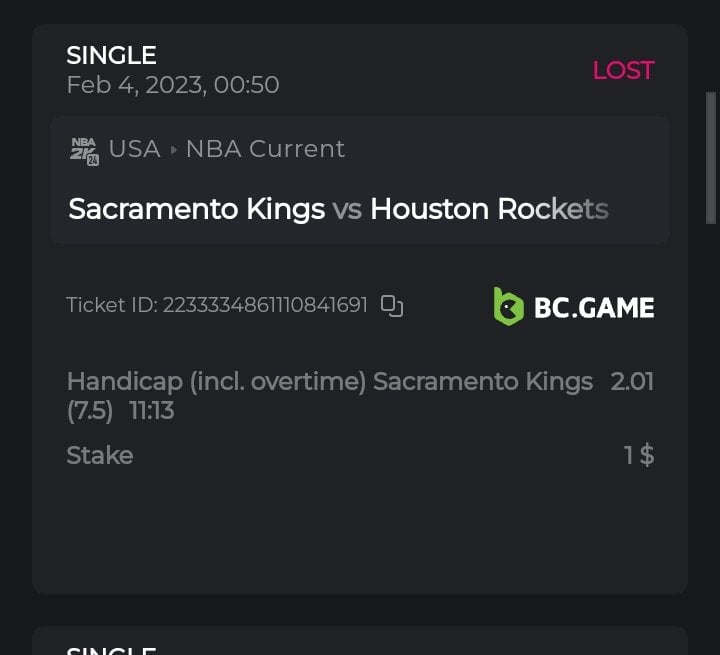This screenshot has height=655, width=720.
Task: Click the Handicap Sacramento Kings selection text
Action: click(329, 381)
